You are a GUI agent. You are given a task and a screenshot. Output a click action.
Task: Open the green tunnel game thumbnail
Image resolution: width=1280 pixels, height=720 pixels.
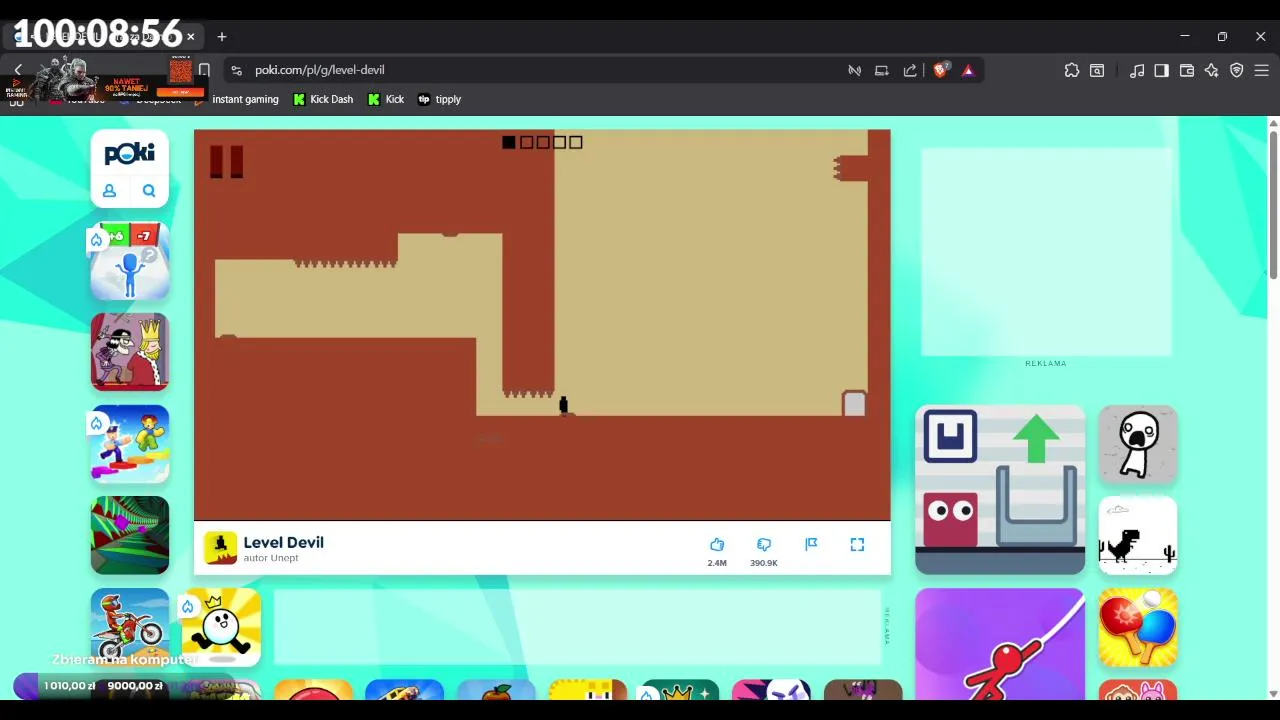[130, 535]
